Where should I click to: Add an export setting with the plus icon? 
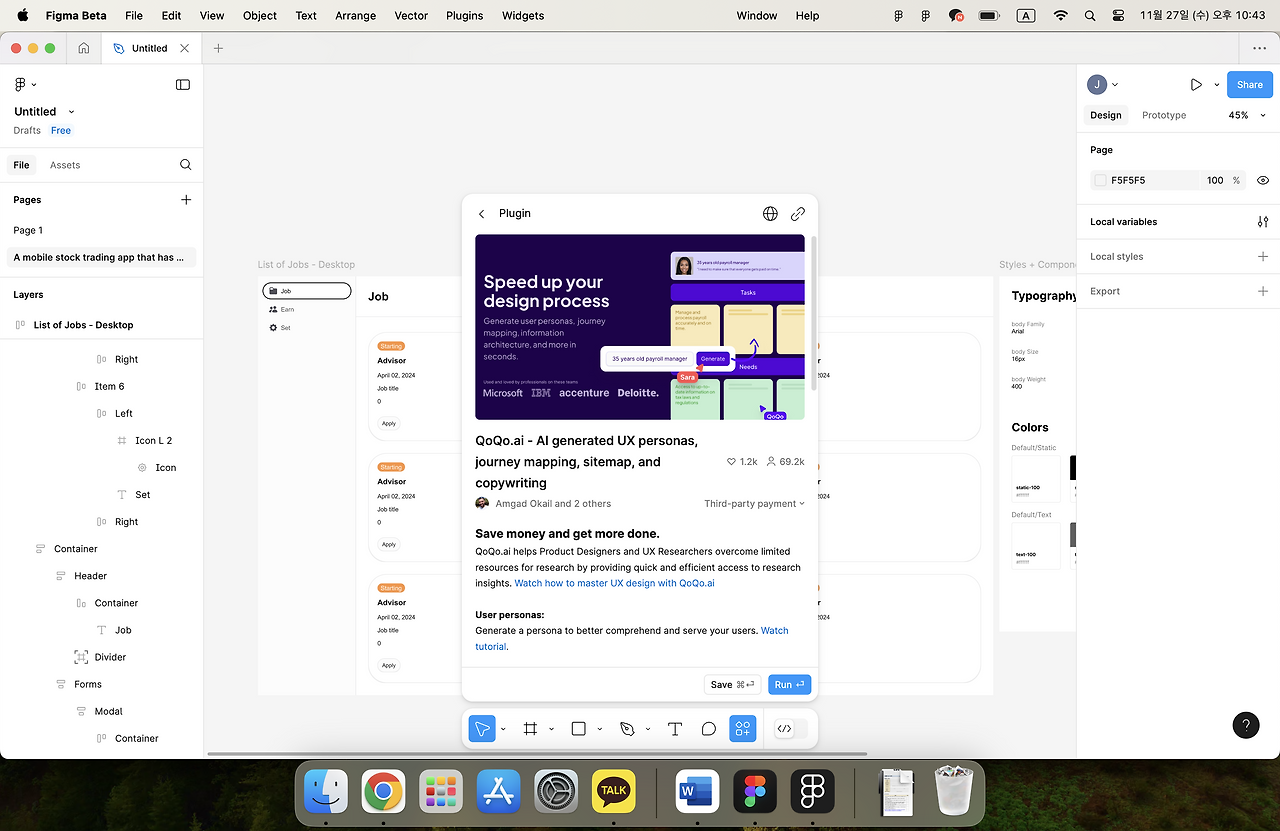coord(1263,292)
